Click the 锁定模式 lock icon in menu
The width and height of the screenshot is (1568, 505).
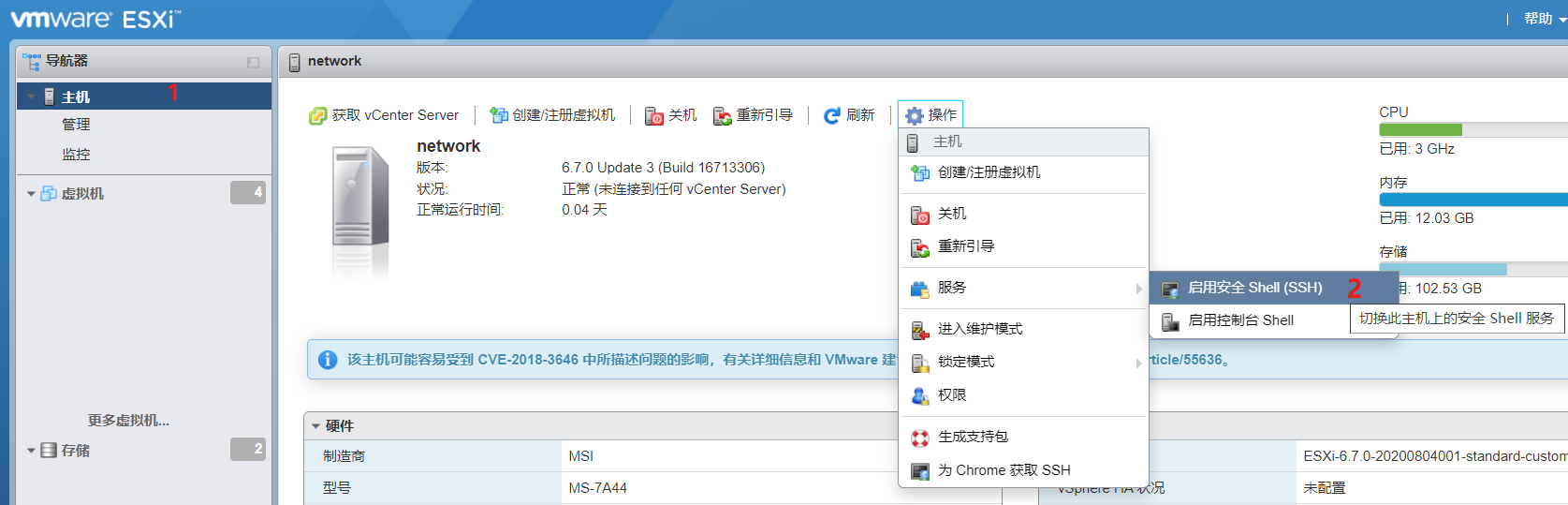pos(920,363)
